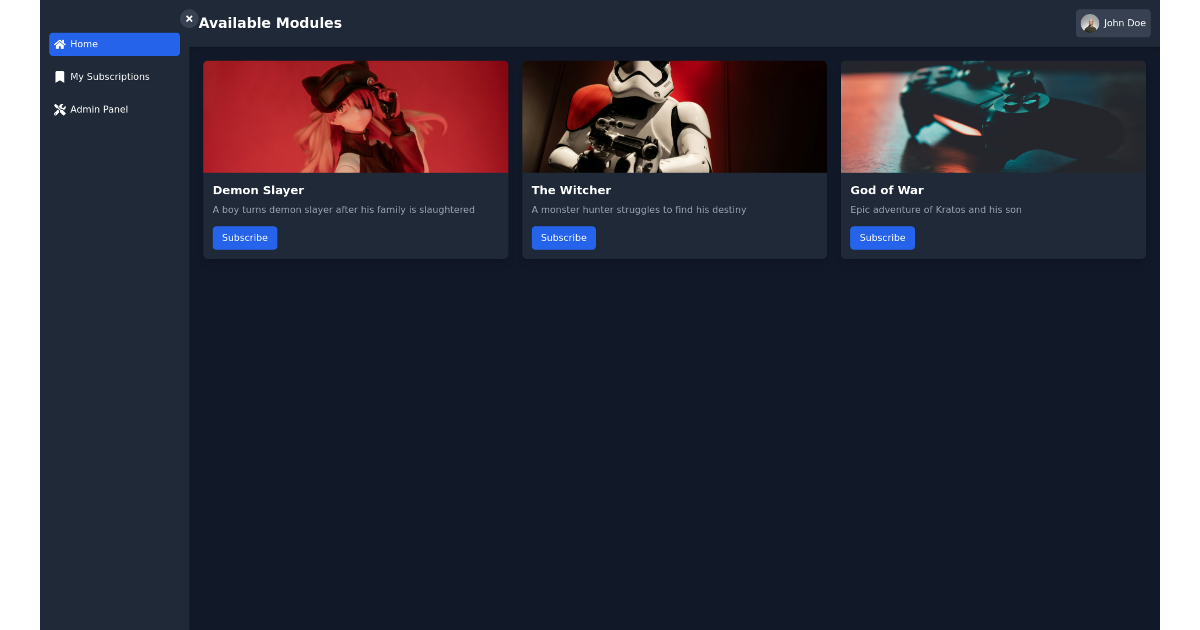1200x630 pixels.
Task: Click The Witcher stormtrooper cover image
Action: (674, 117)
